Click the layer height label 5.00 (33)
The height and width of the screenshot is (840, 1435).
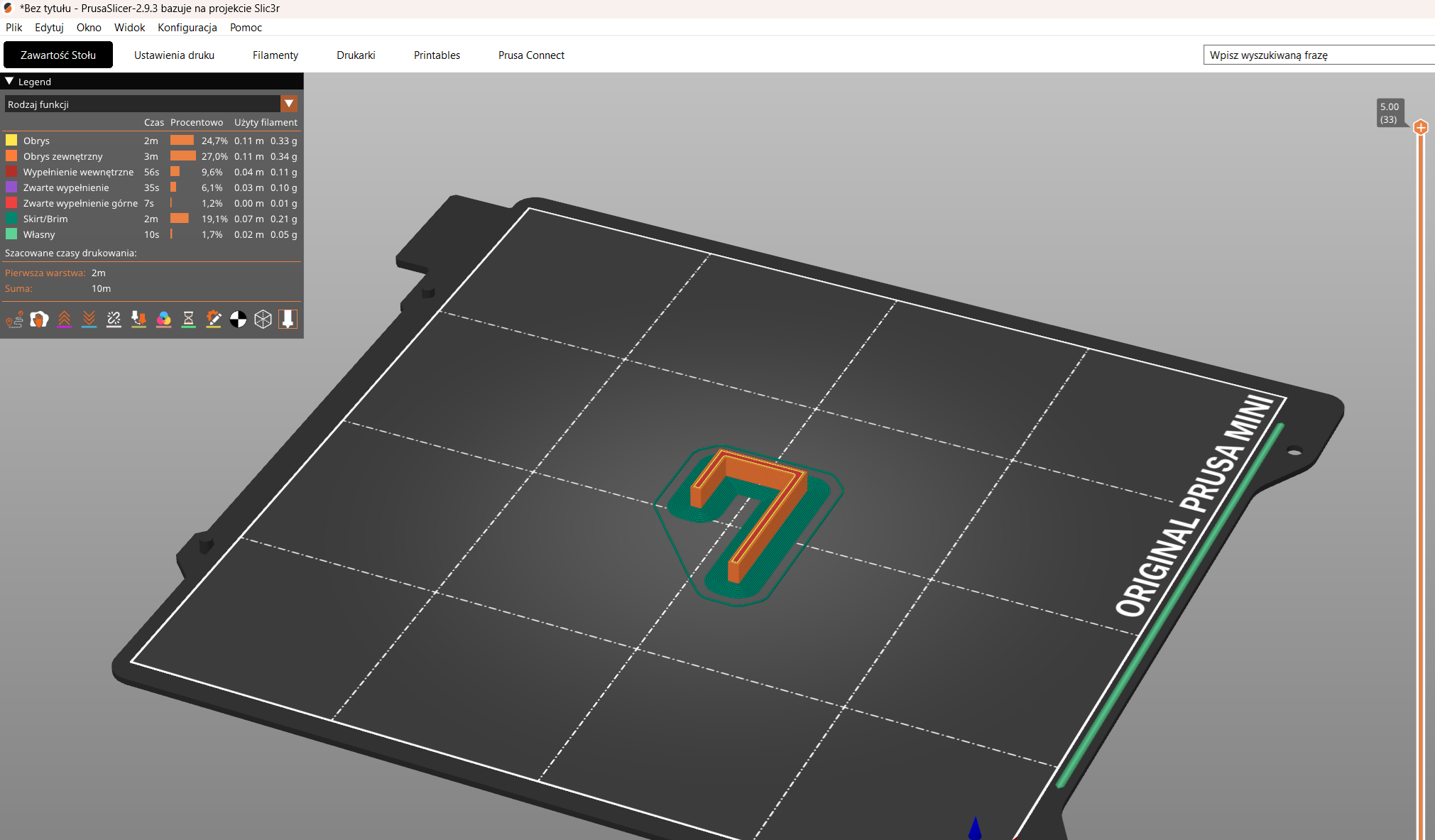[1389, 113]
